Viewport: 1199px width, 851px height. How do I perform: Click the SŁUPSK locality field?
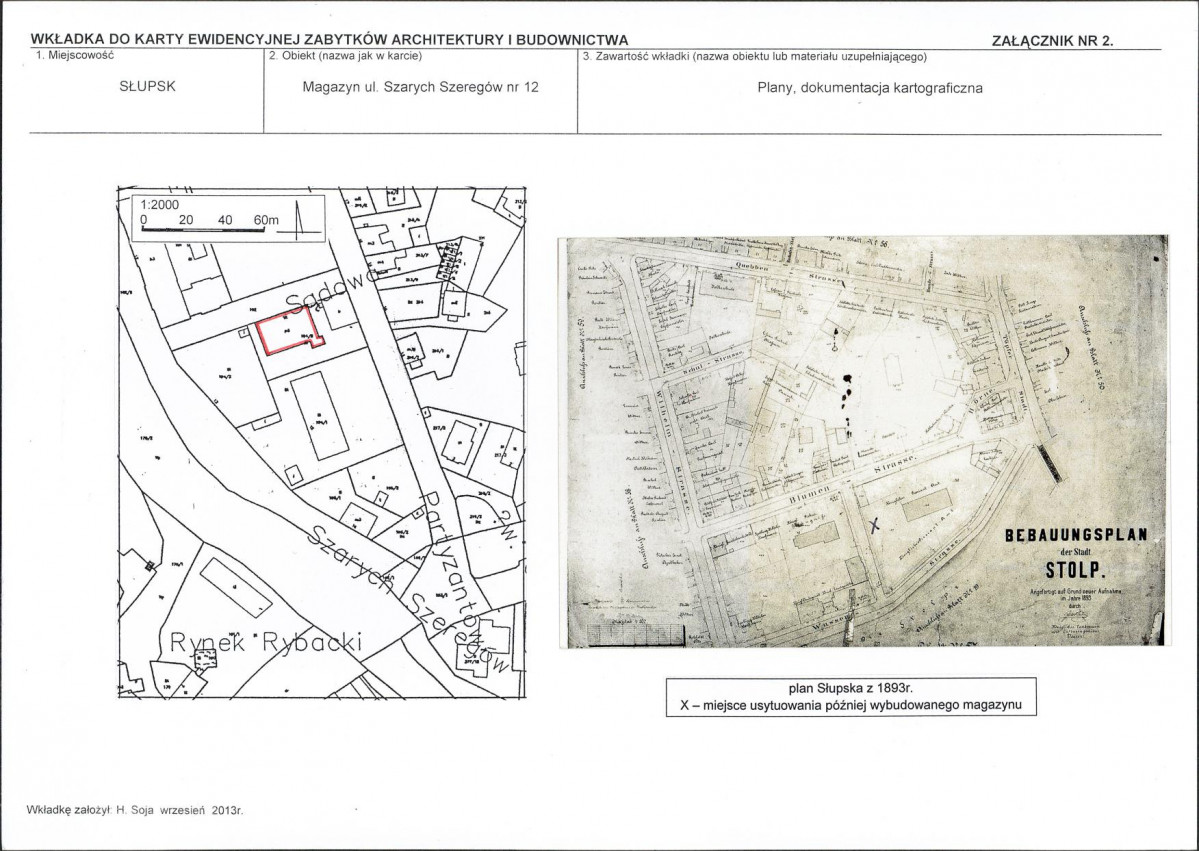point(148,86)
